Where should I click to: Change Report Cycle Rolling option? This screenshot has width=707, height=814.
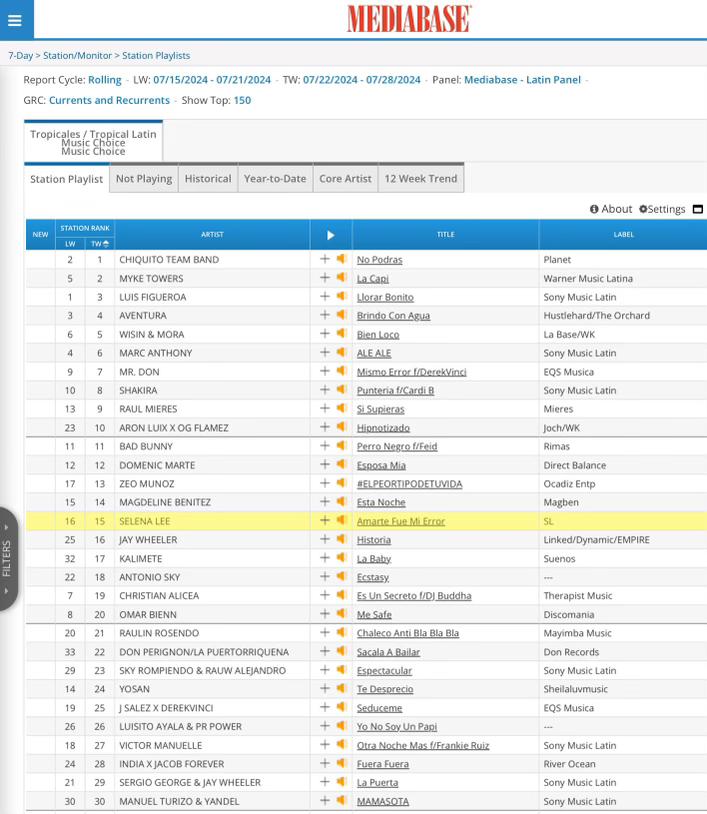[104, 80]
